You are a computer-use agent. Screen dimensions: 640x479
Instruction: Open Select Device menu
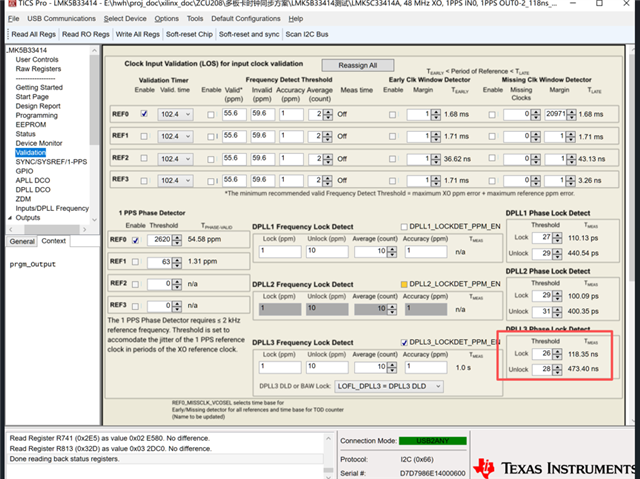tap(125, 19)
